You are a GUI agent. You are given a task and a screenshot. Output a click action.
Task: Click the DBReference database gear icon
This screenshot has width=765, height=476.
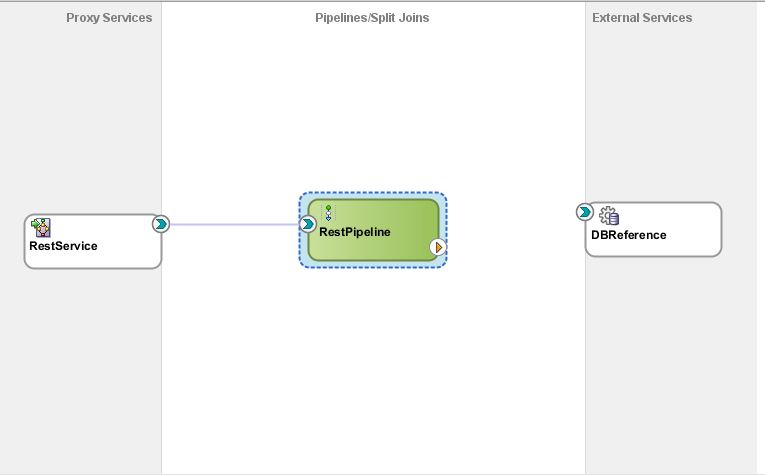[609, 215]
